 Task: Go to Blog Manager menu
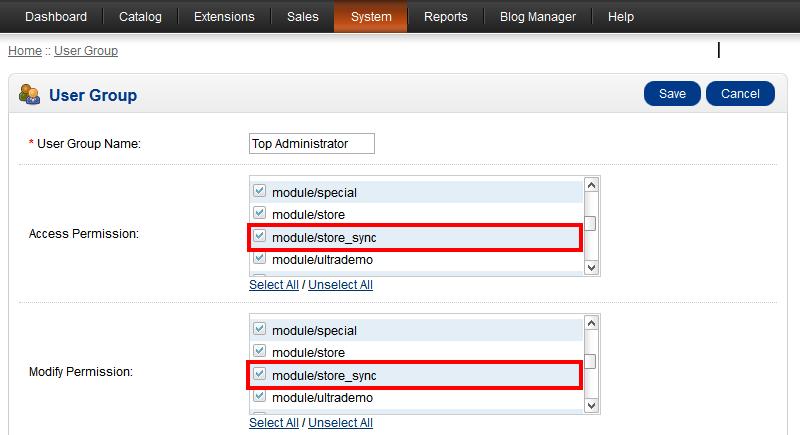538,17
